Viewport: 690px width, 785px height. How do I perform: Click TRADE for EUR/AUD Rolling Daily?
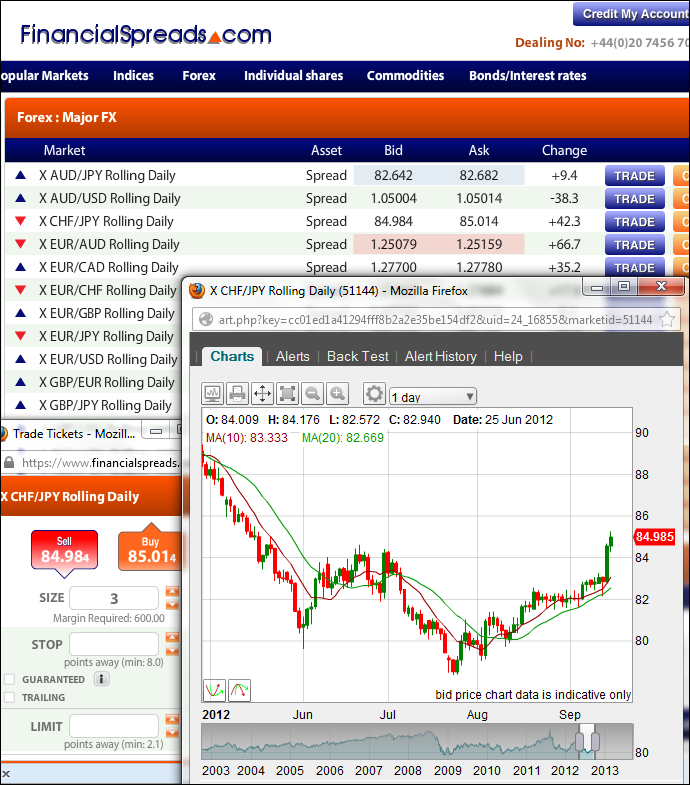634,245
